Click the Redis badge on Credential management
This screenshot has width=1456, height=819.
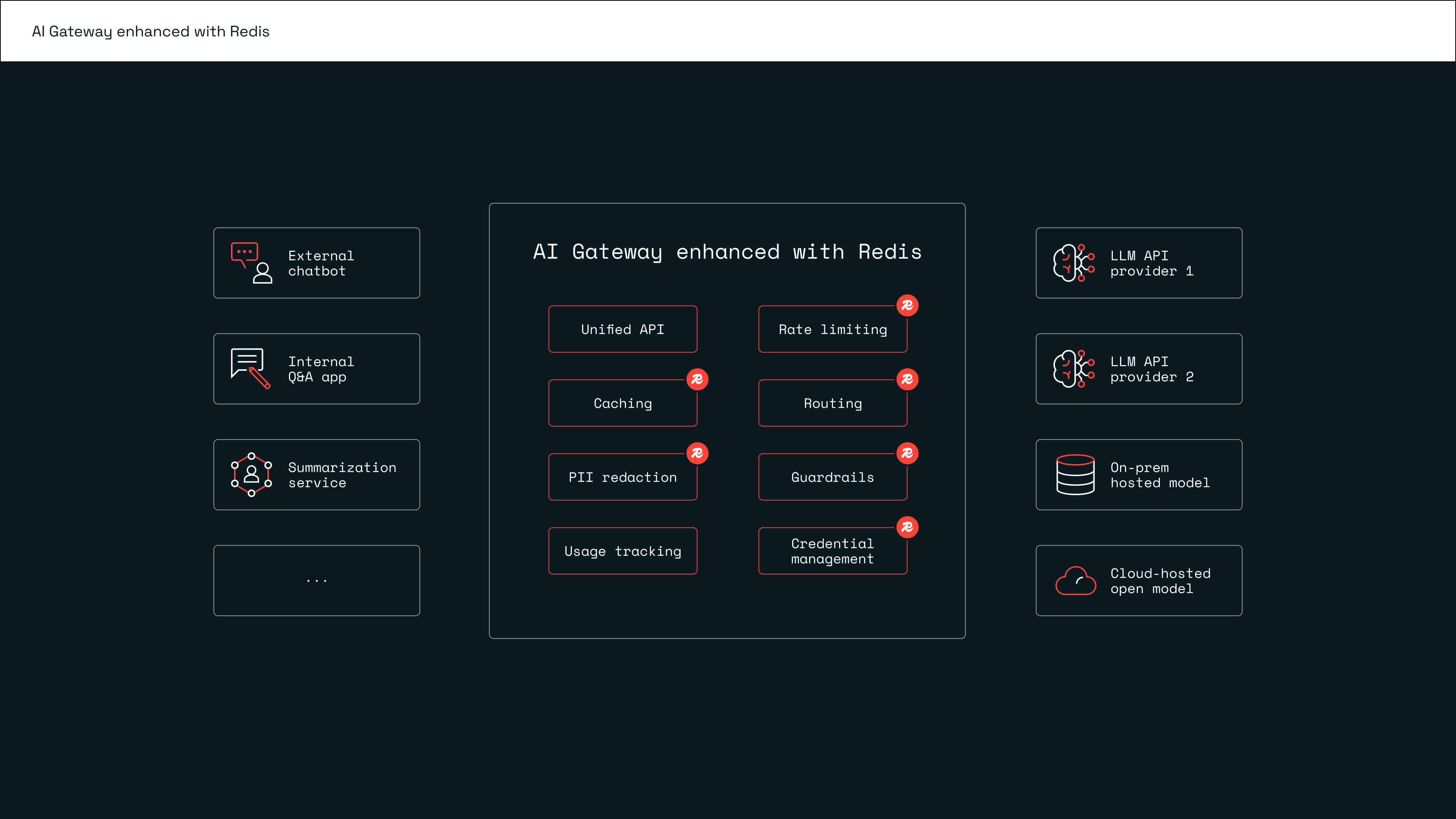click(x=907, y=527)
